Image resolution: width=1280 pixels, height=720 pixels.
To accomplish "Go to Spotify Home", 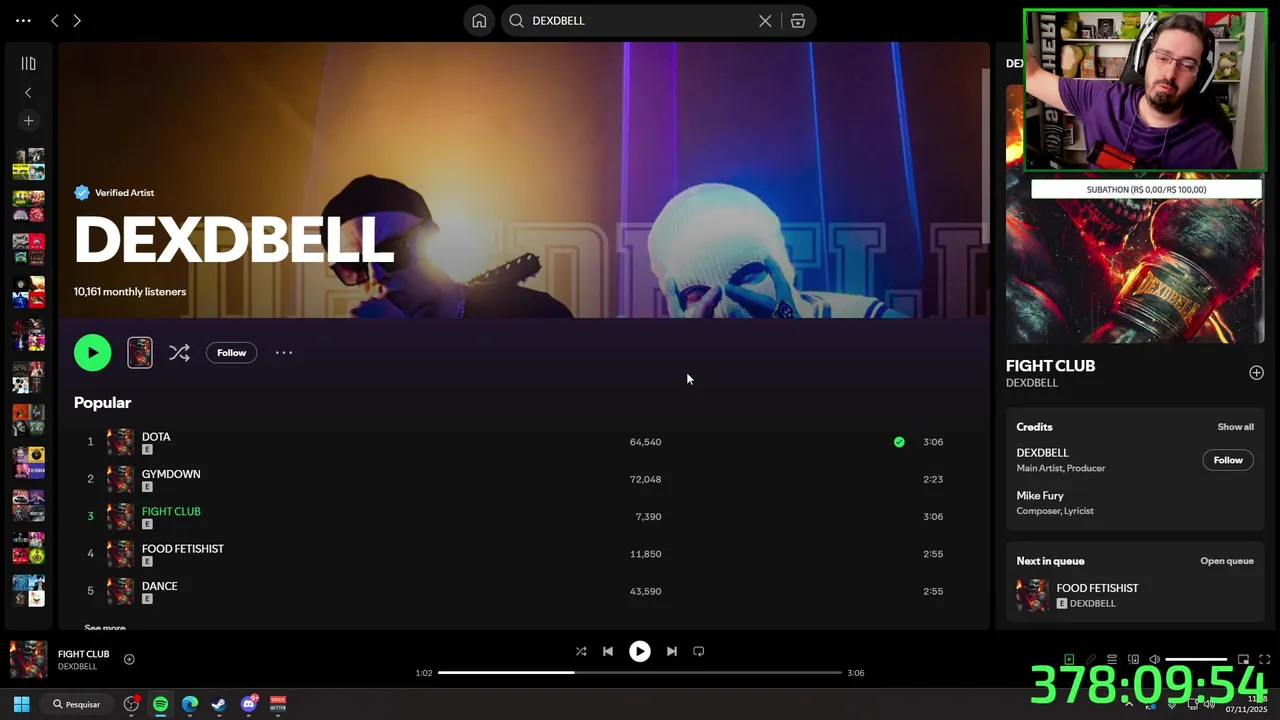I will coord(479,21).
